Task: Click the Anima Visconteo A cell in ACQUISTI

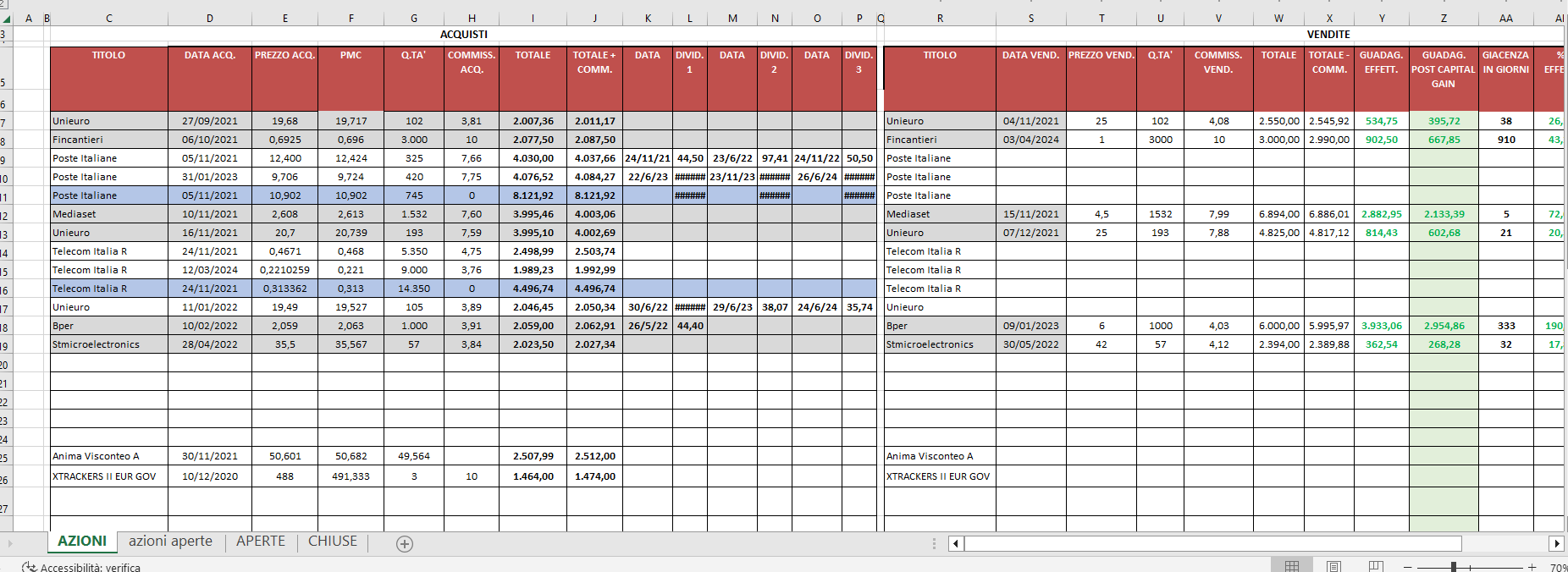Action: click(109, 456)
